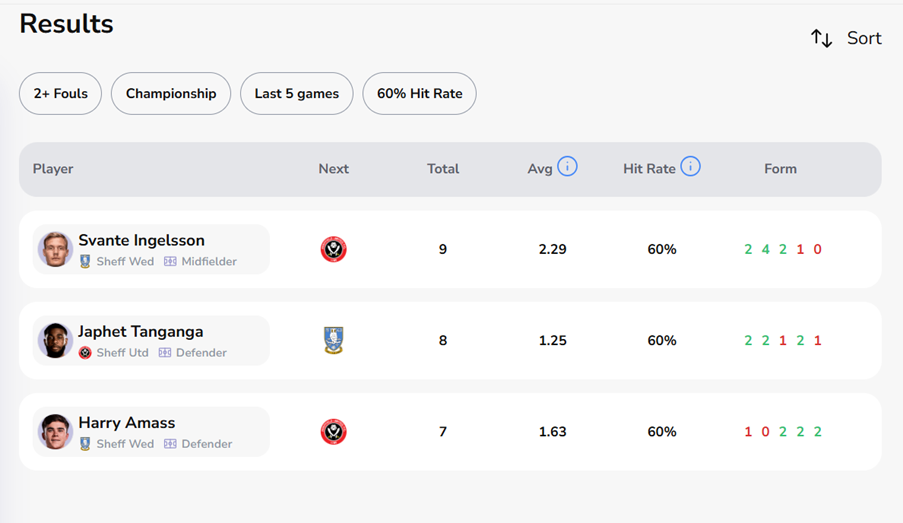Screen dimensions: 903x523
Task: Click Svante Ingelsson's player photo
Action: pos(55,249)
